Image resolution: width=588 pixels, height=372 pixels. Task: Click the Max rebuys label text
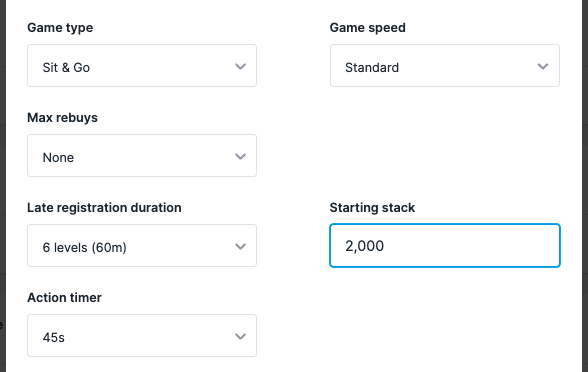click(62, 118)
